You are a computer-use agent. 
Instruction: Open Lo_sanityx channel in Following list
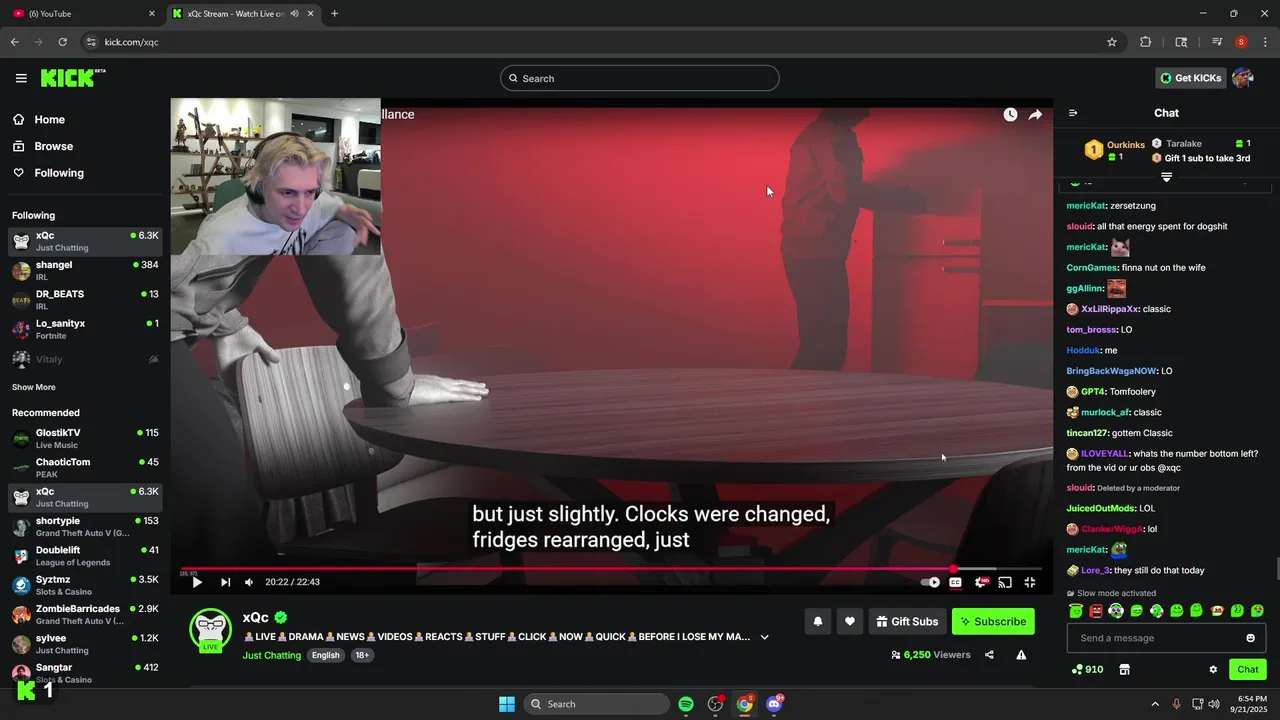tap(85, 329)
